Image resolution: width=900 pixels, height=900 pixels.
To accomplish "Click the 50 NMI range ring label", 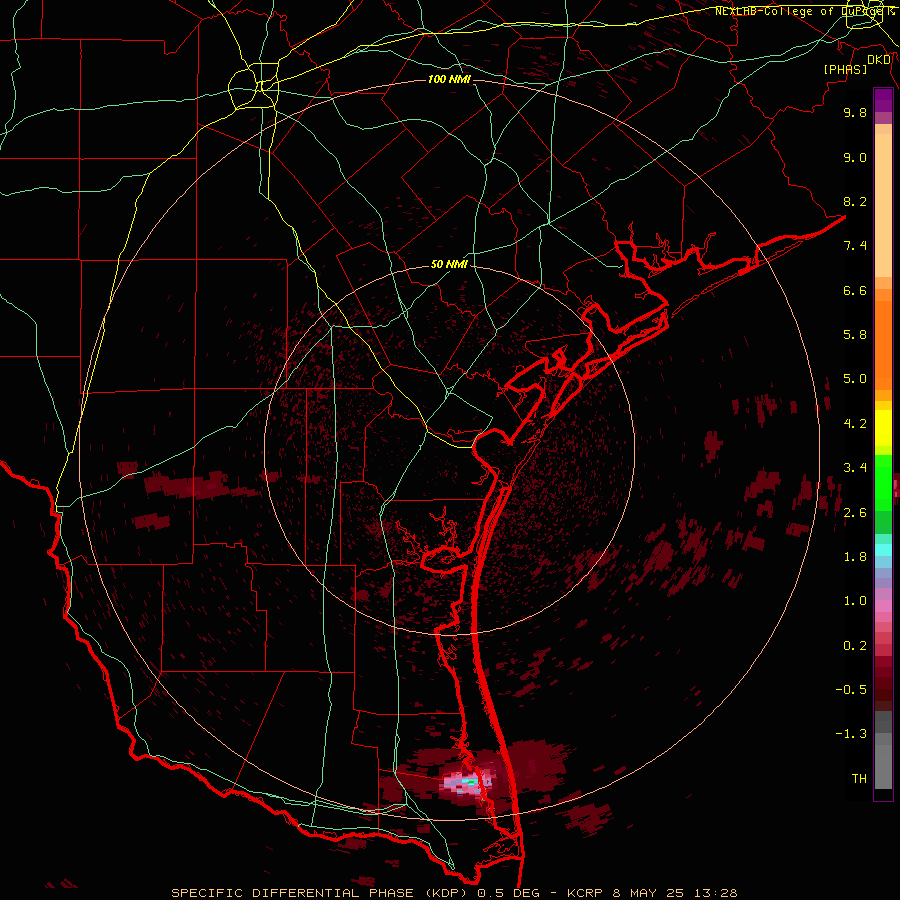I will tap(449, 265).
